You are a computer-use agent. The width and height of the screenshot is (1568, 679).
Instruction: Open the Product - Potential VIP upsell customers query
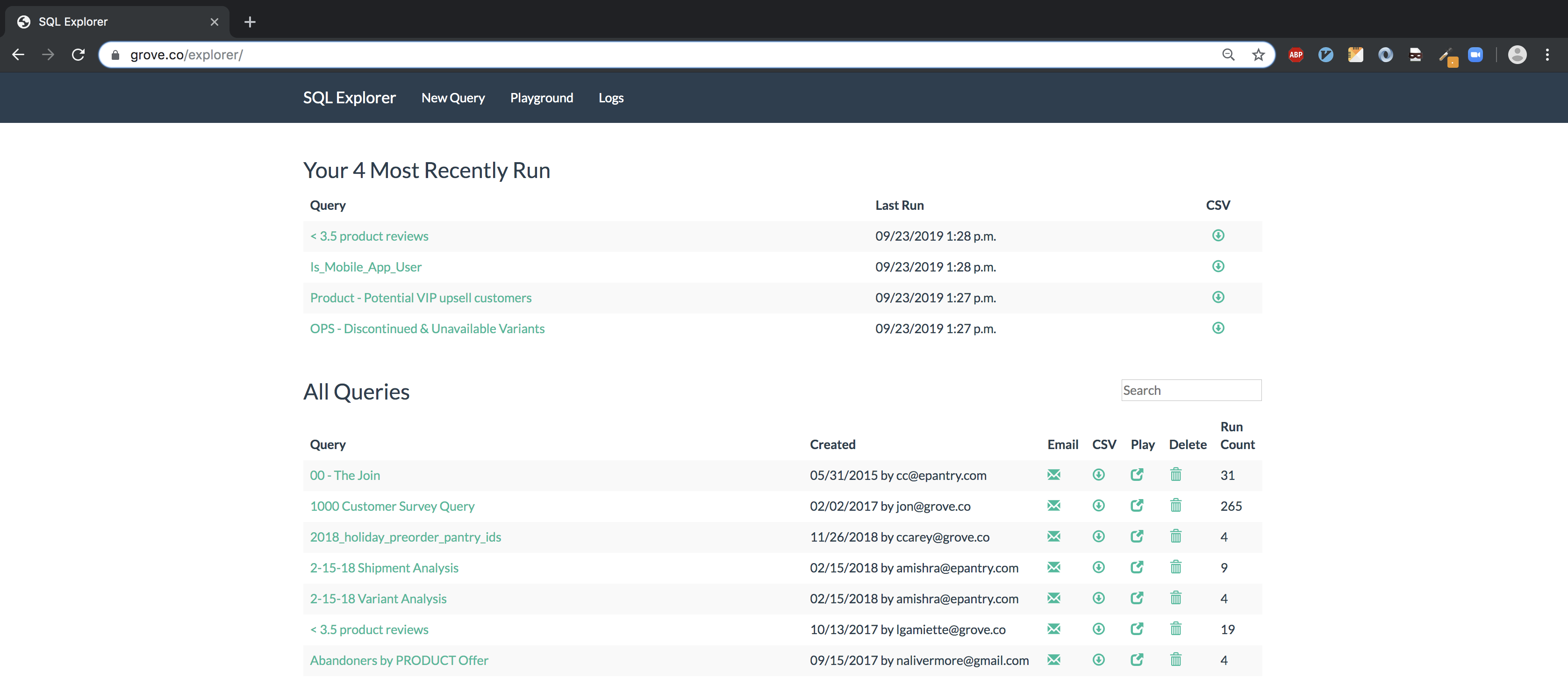[x=421, y=298]
